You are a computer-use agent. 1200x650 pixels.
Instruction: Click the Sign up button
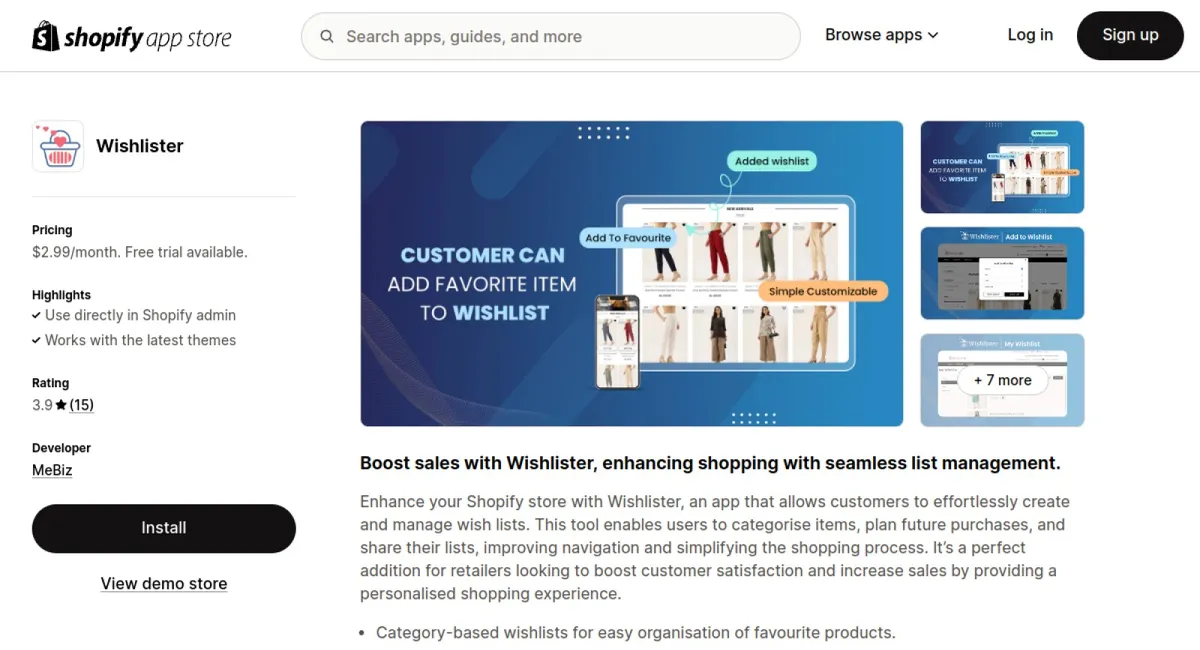click(1130, 35)
